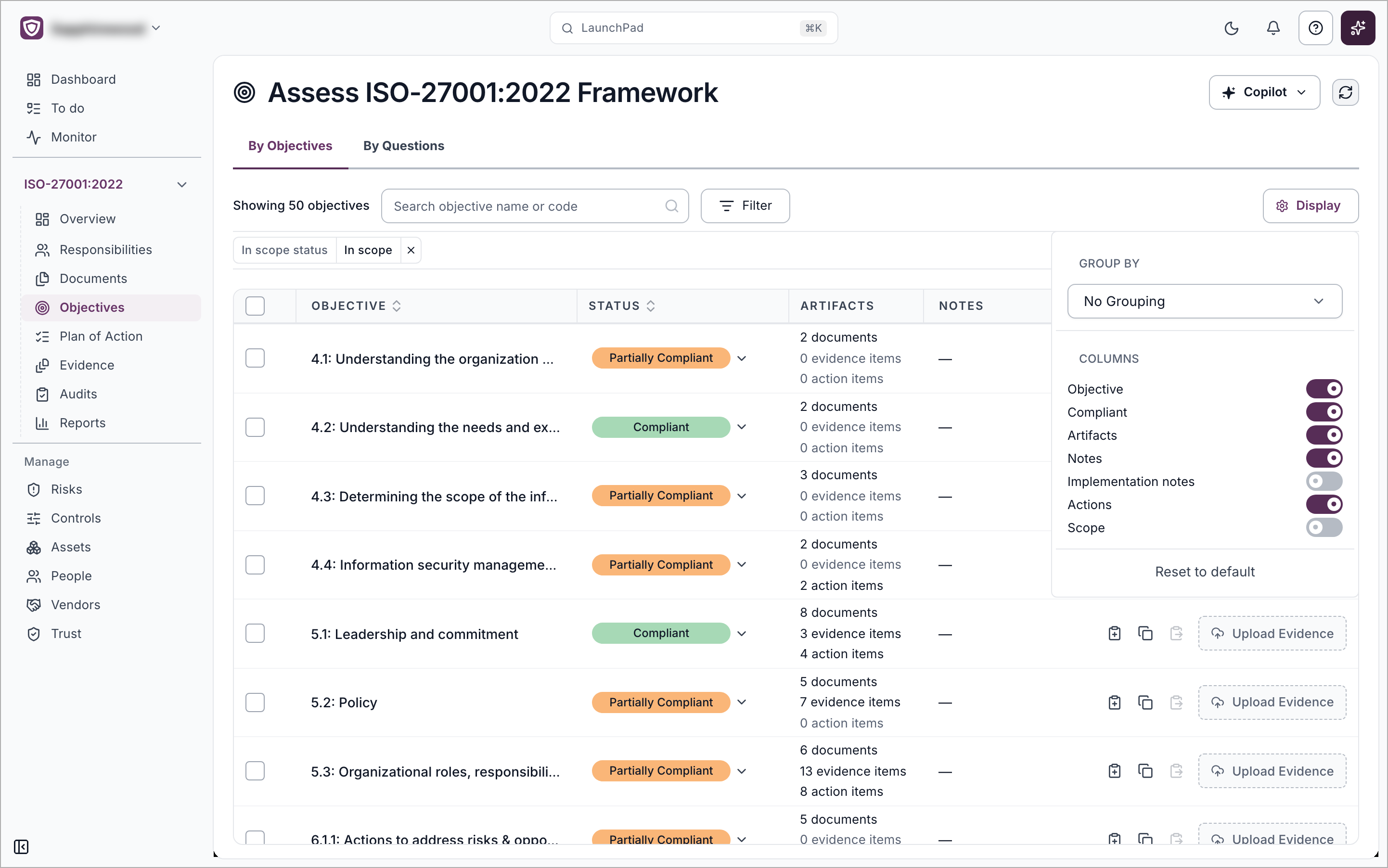Expand the Copilot dropdown button
1388x868 pixels.
click(x=1264, y=92)
